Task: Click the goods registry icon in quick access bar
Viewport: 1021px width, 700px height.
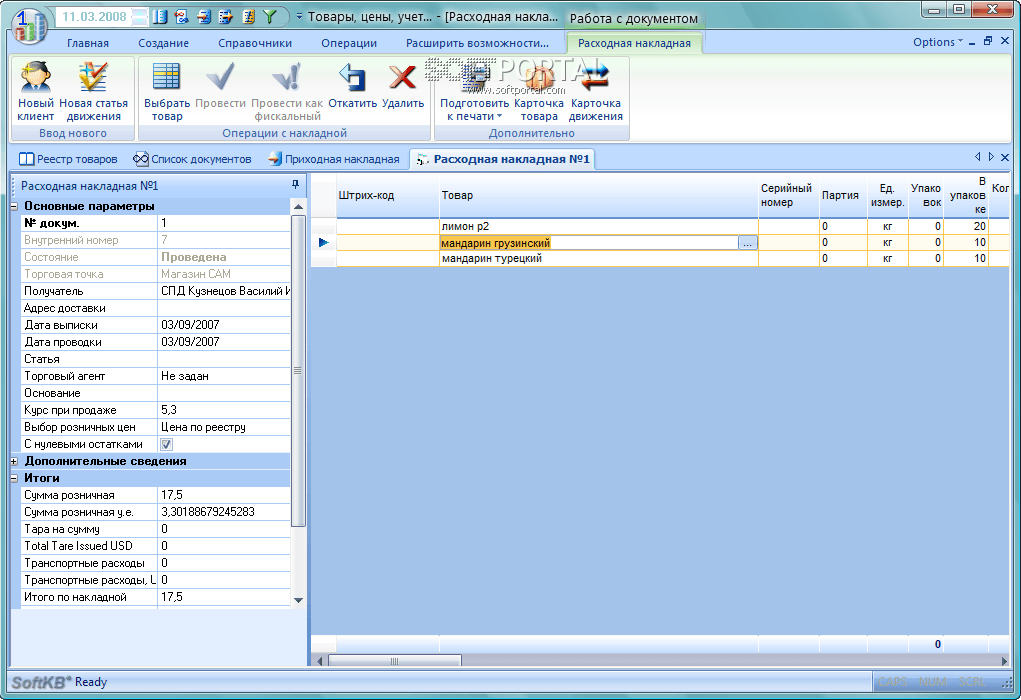Action: tap(160, 17)
